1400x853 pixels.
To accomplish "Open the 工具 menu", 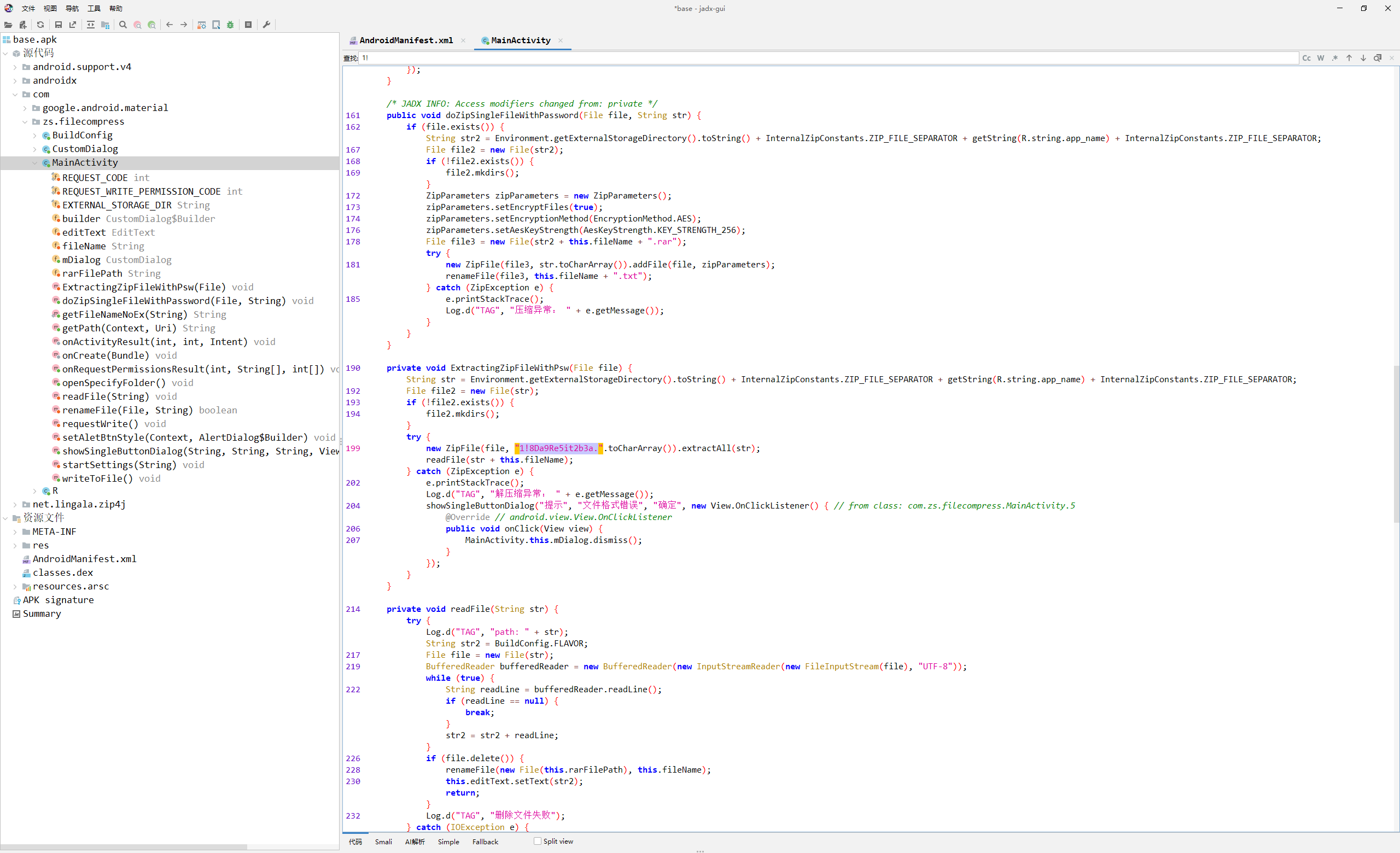I will [x=94, y=9].
